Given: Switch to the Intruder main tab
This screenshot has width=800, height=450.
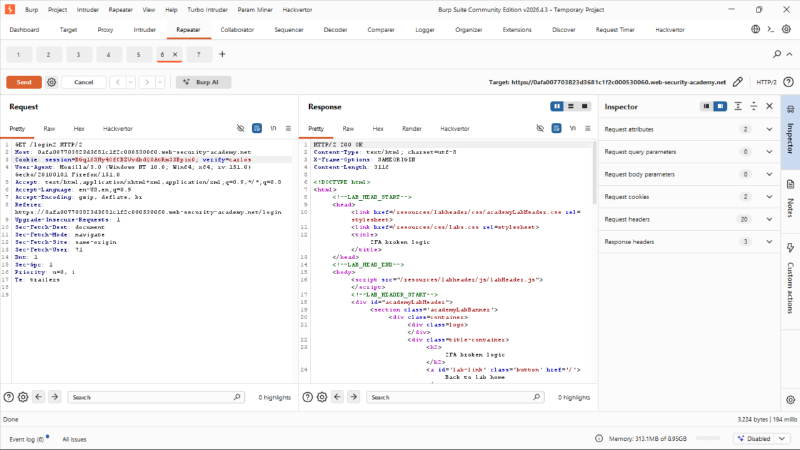Looking at the screenshot, I should pos(144,30).
